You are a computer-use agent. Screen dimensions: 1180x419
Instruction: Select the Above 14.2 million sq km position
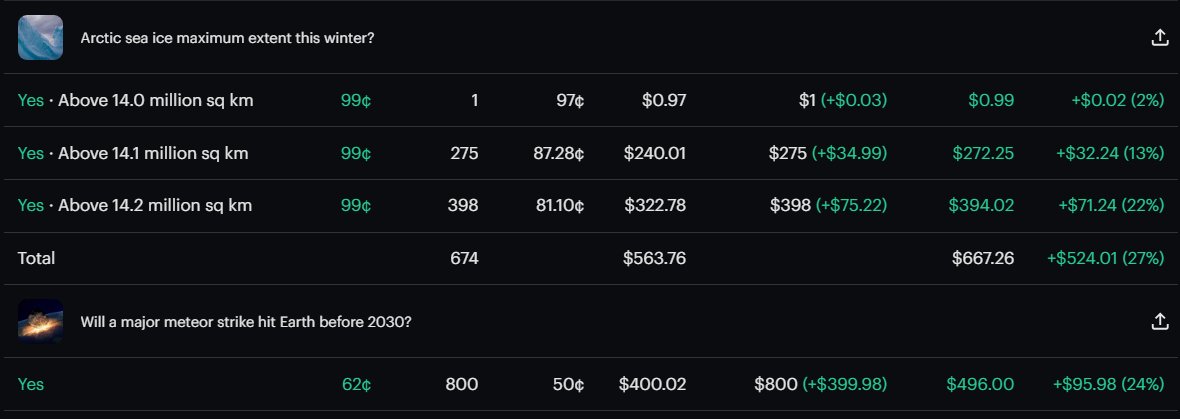(x=590, y=205)
